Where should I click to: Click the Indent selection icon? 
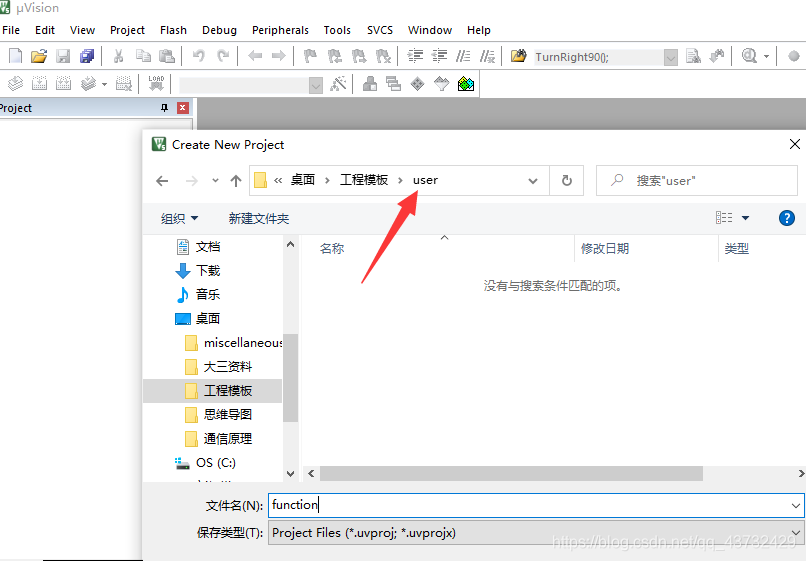[x=415, y=56]
